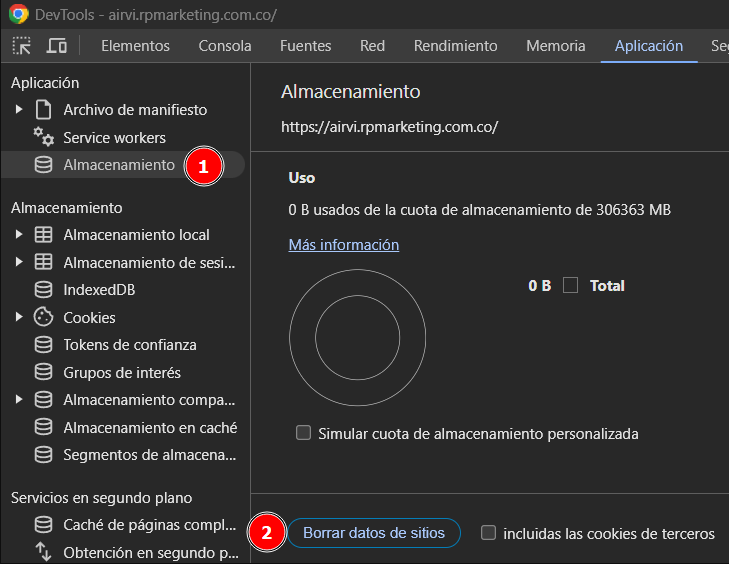Open the Más información link
The height and width of the screenshot is (564, 729).
(x=343, y=245)
